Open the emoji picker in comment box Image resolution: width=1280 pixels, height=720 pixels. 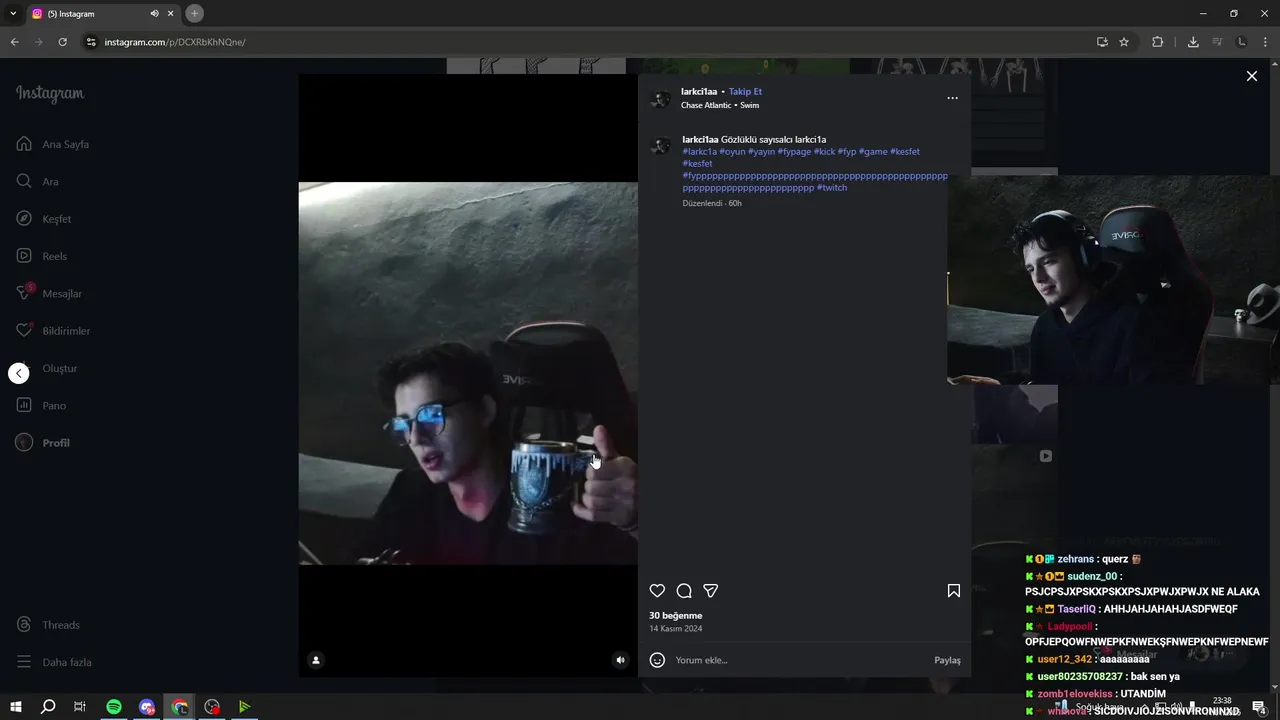pyautogui.click(x=657, y=660)
